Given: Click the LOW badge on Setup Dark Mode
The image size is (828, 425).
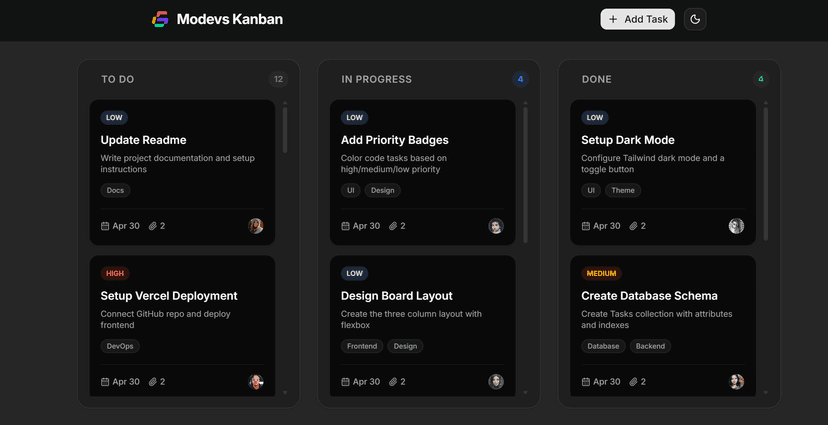Looking at the screenshot, I should (x=595, y=118).
